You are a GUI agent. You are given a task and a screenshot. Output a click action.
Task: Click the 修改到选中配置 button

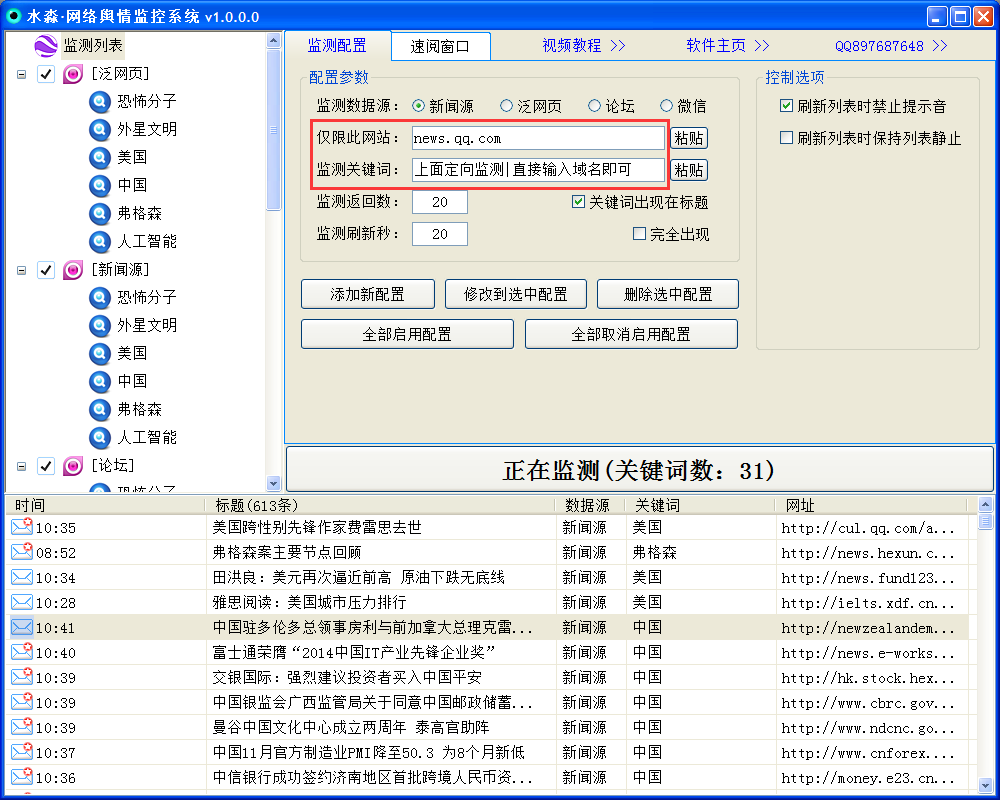(x=515, y=294)
